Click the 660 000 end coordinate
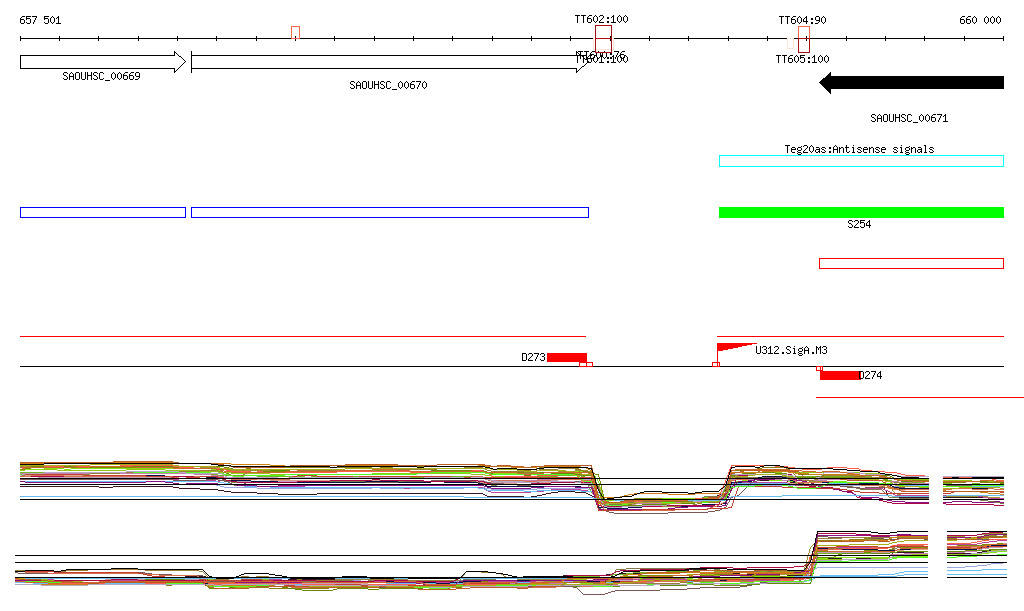Screen dimensions: 1024x611 (x=980, y=20)
